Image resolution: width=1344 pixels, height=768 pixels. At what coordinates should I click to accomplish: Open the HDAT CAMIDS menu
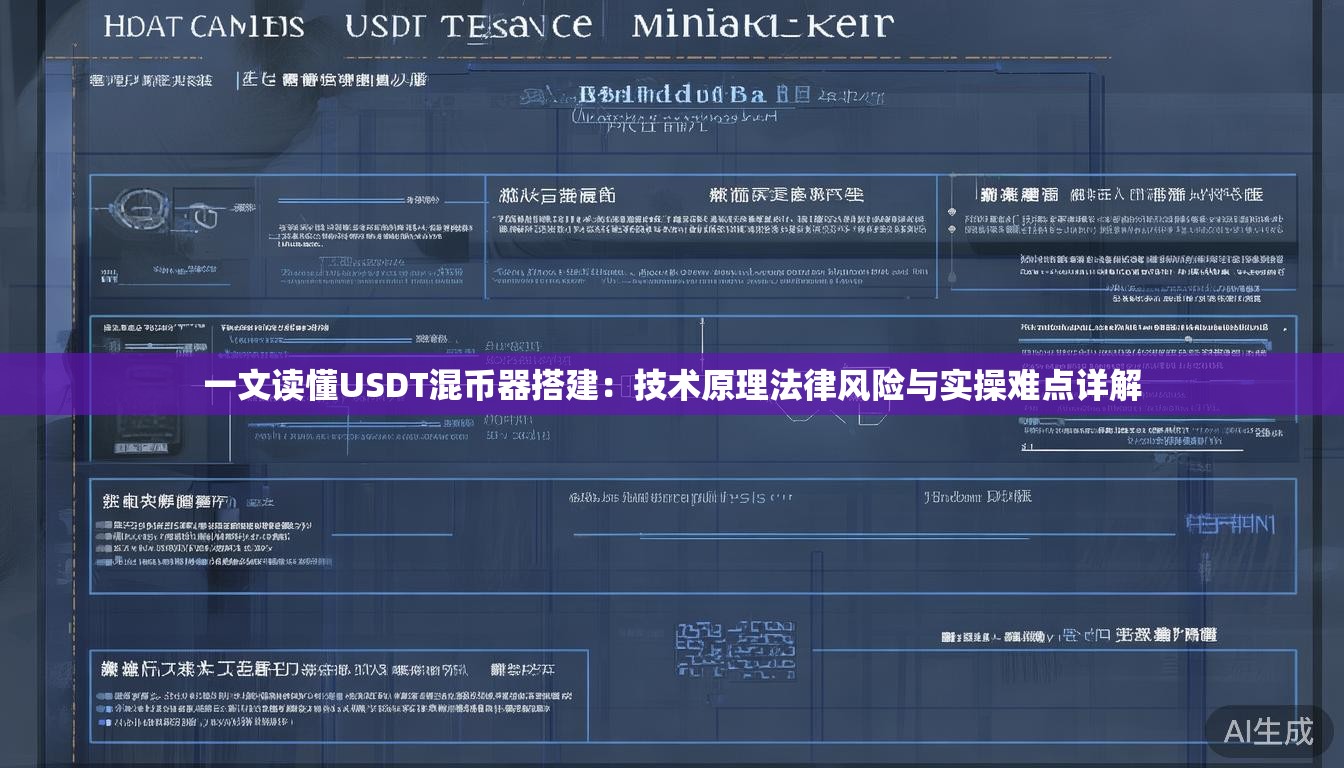tap(205, 26)
